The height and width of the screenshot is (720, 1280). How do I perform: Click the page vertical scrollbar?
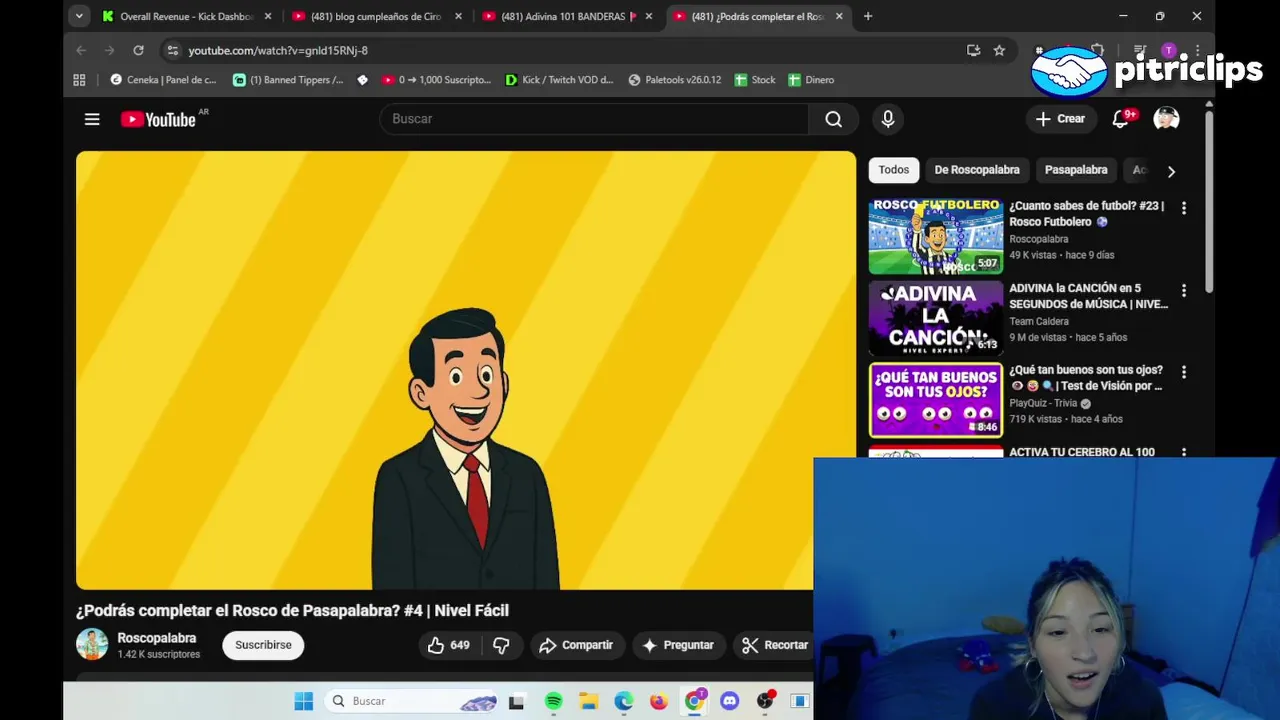tap(1209, 200)
